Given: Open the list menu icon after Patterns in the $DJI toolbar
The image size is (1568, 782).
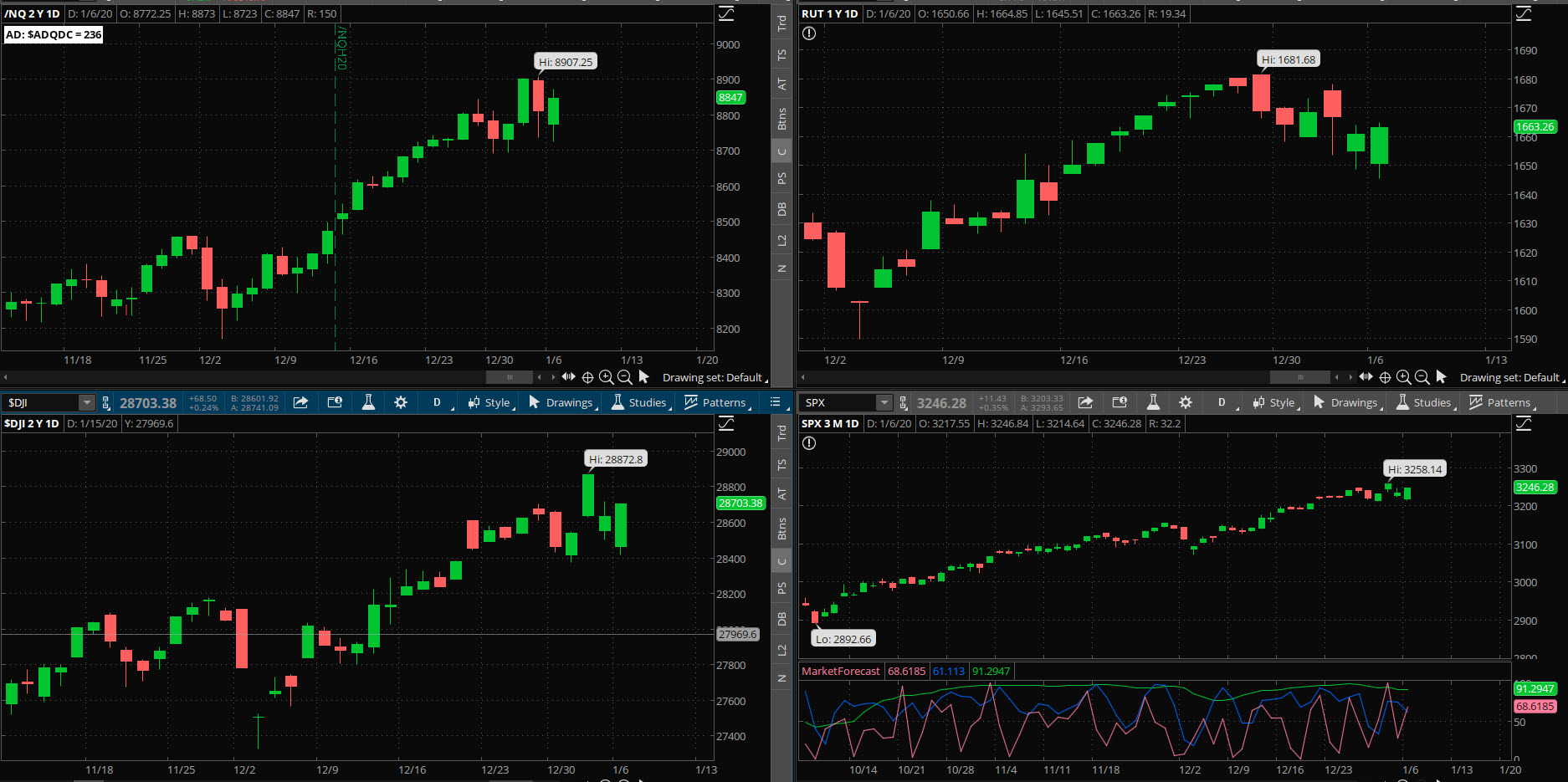Looking at the screenshot, I should (776, 402).
